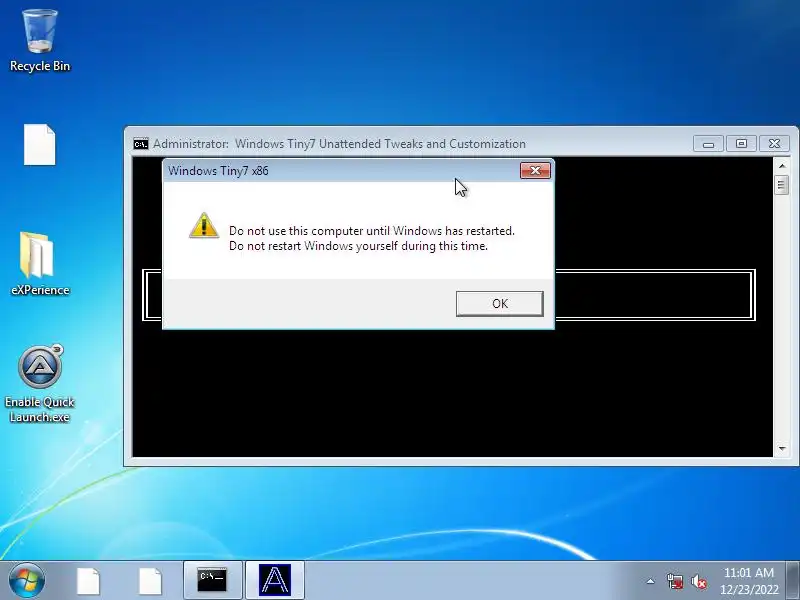800x600 pixels.
Task: Open the Recycle Bin desktop icon
Action: (40, 41)
